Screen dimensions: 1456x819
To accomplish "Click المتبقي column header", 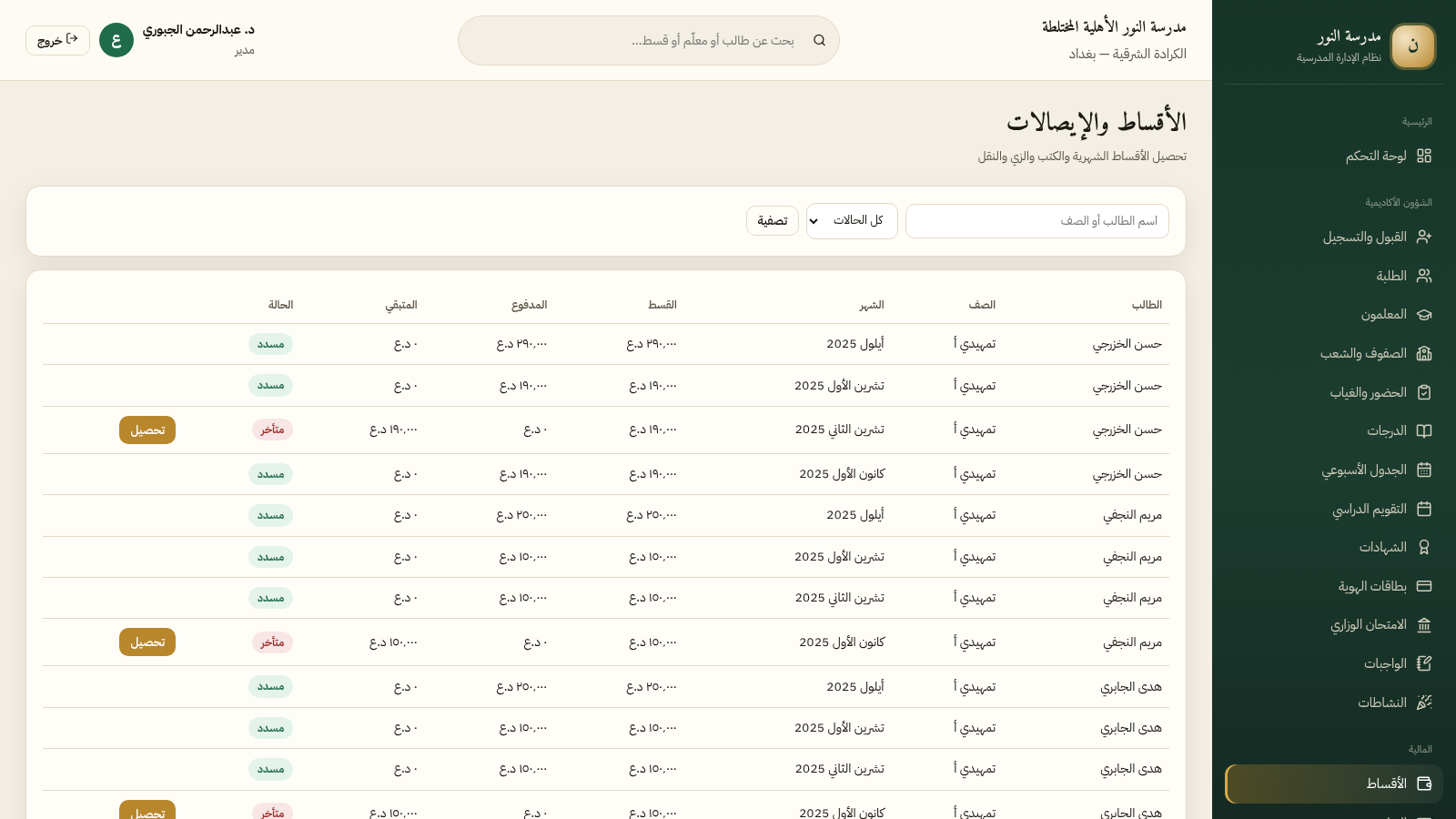I will coord(401,305).
